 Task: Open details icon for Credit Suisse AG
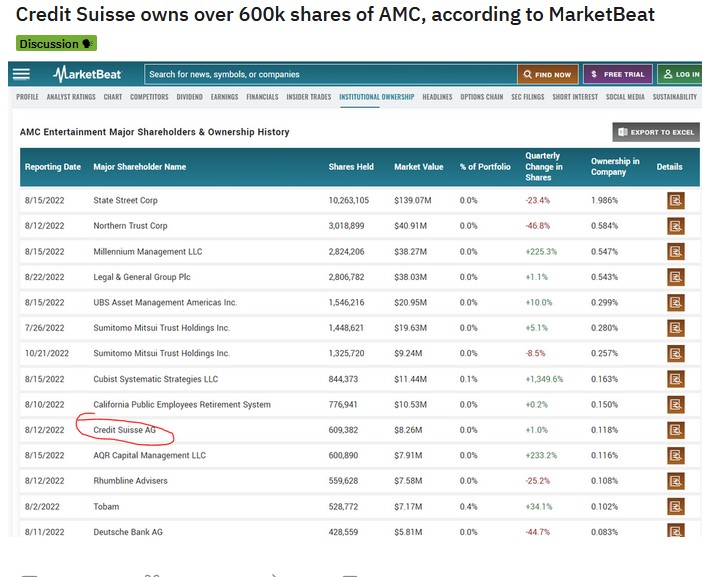click(676, 430)
